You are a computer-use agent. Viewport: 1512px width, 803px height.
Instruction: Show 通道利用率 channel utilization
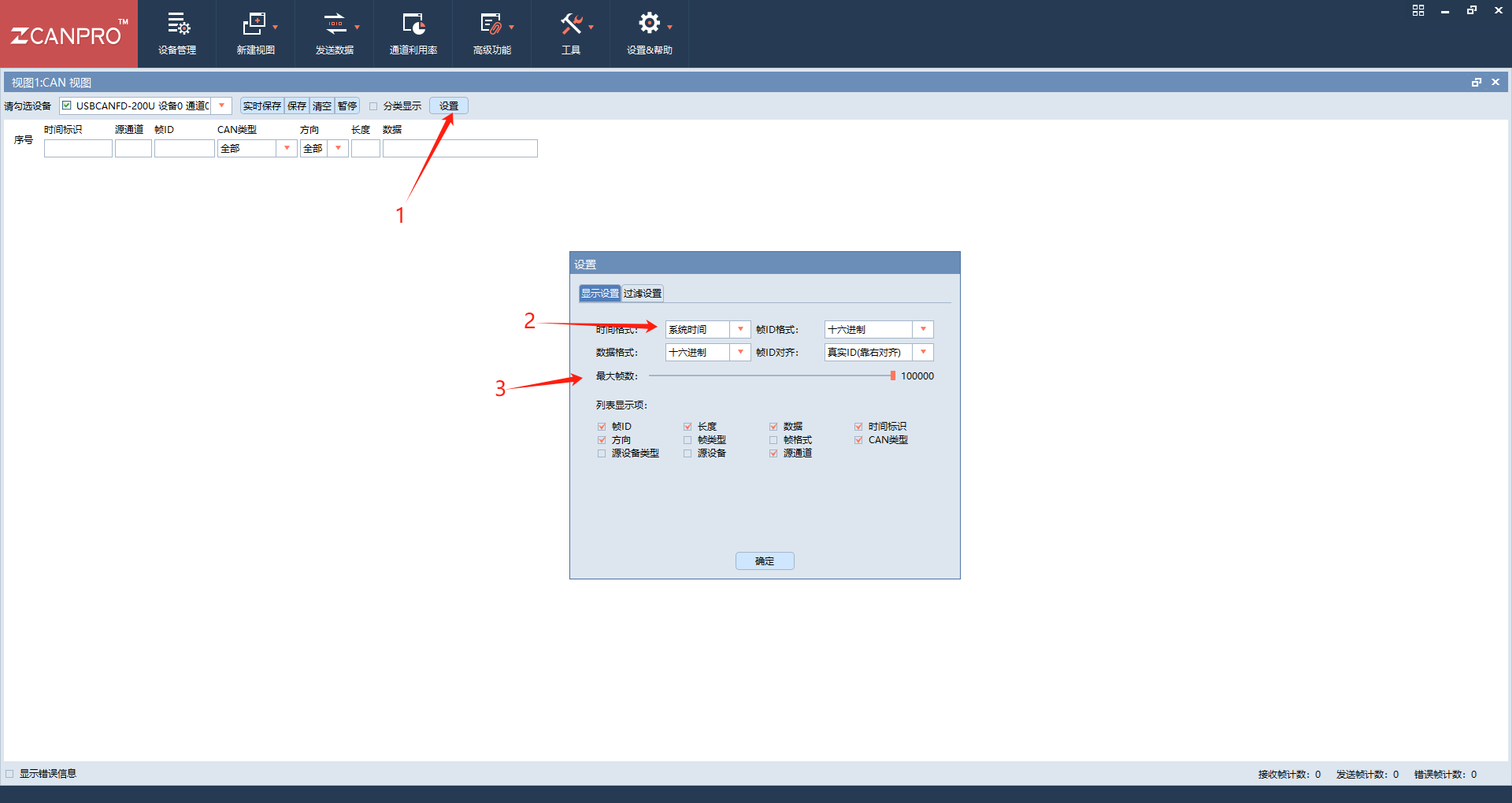(x=413, y=34)
